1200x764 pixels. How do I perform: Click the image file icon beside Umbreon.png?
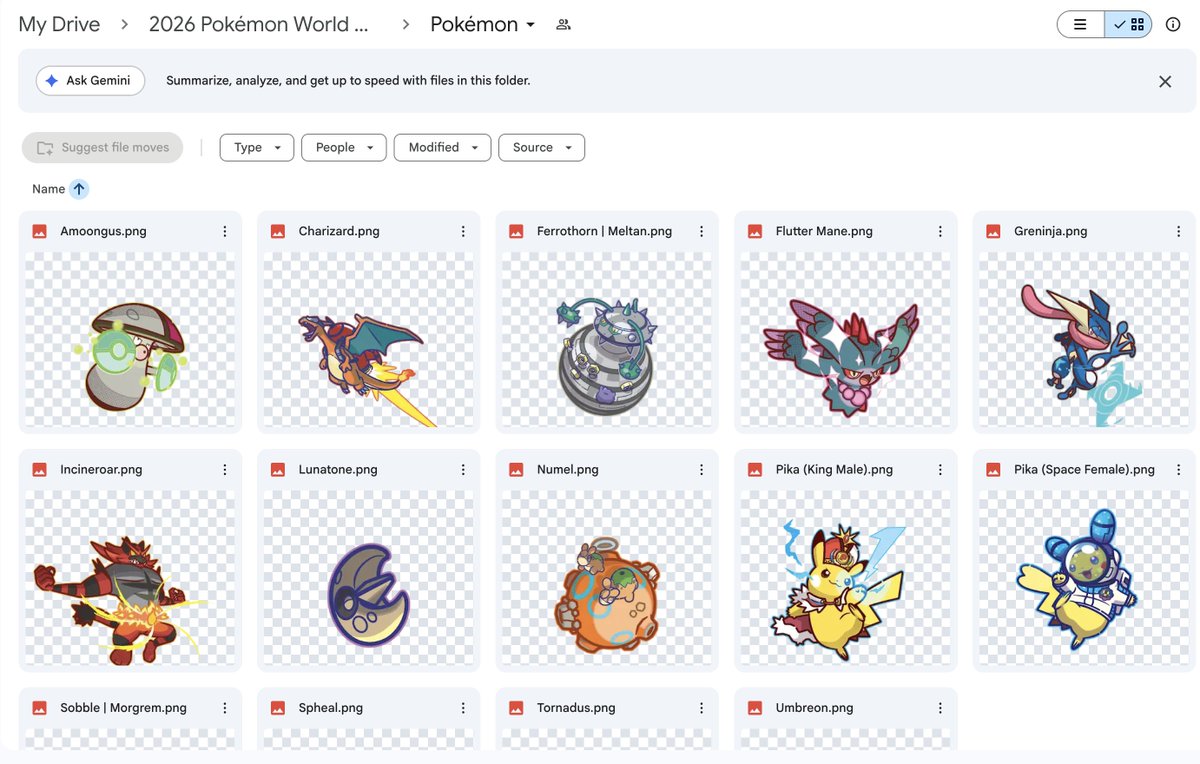755,707
